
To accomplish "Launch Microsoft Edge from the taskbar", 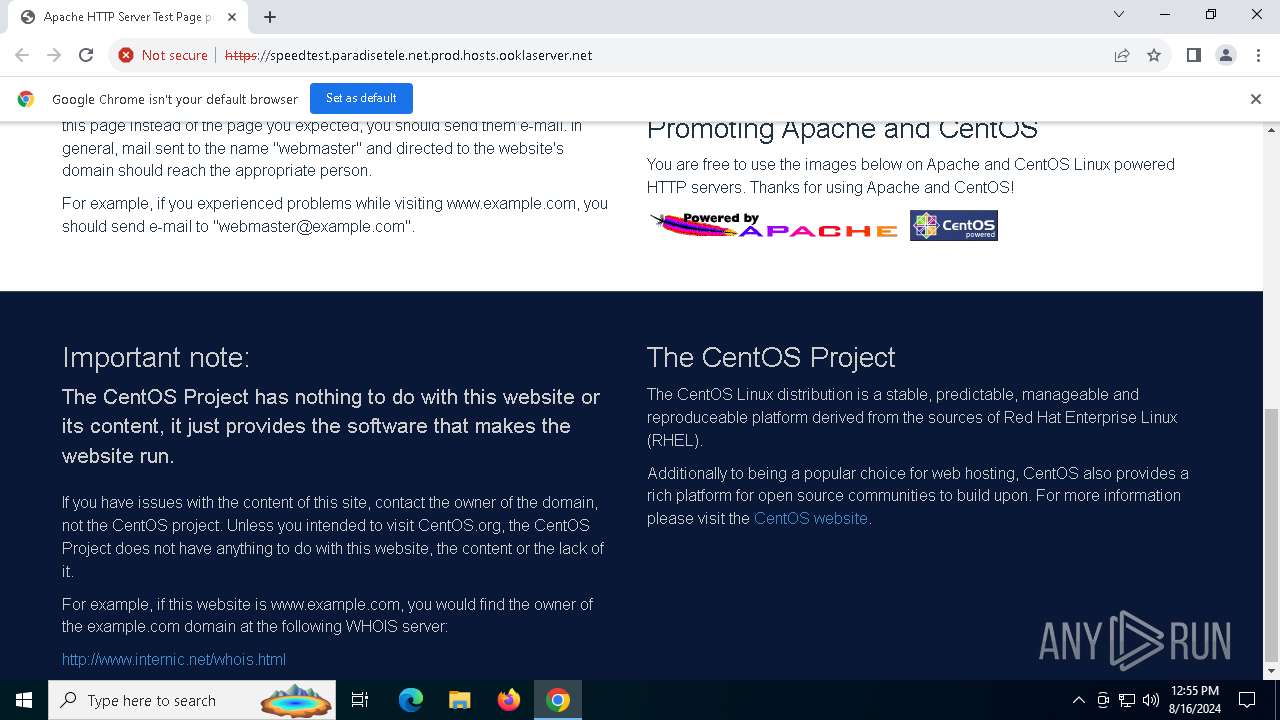I will click(x=411, y=700).
